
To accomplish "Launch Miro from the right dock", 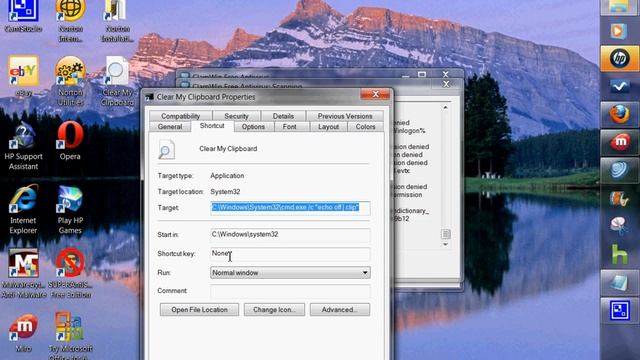I will click(620, 142).
